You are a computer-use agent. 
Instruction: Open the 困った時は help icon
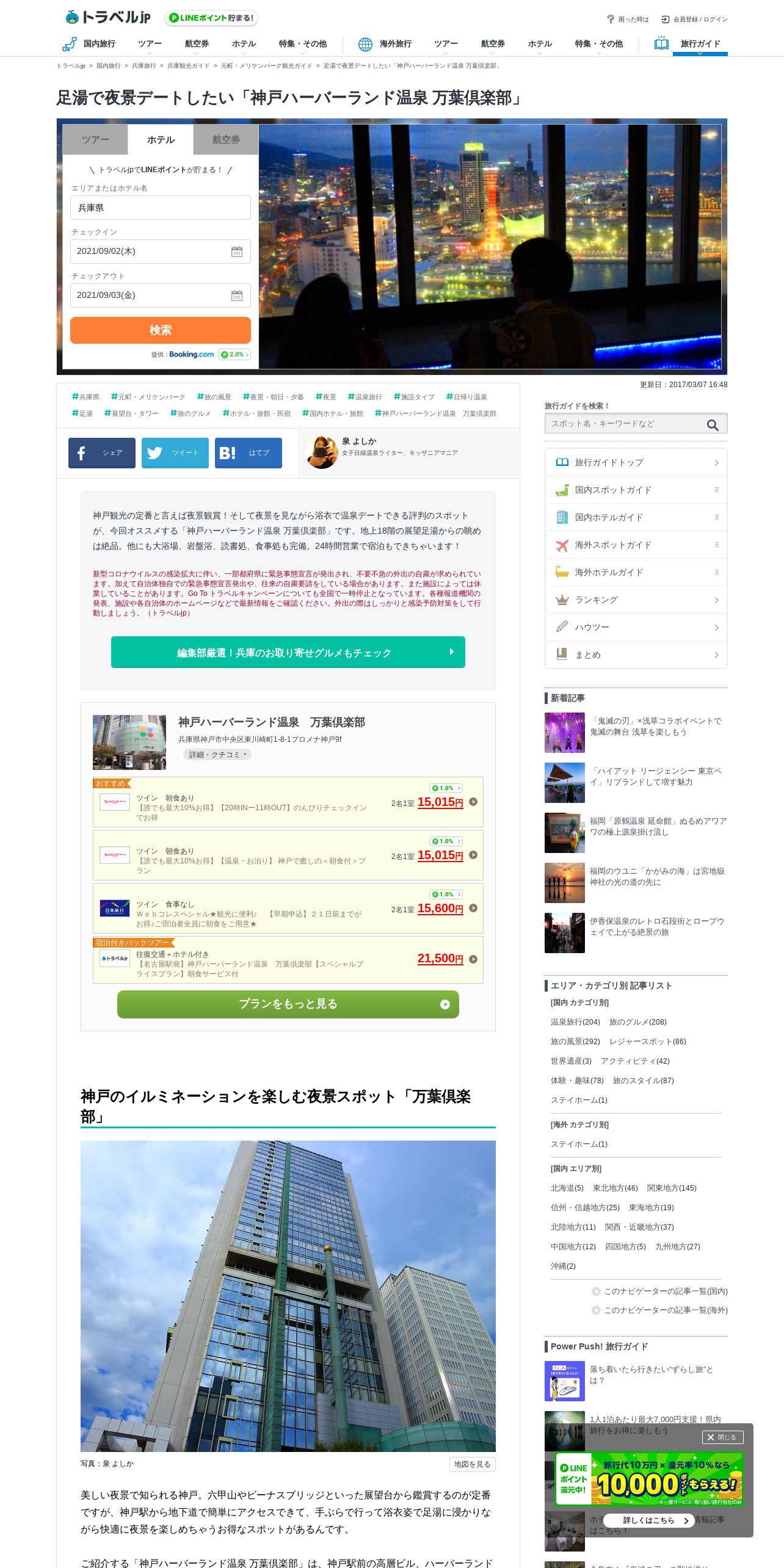[x=610, y=19]
